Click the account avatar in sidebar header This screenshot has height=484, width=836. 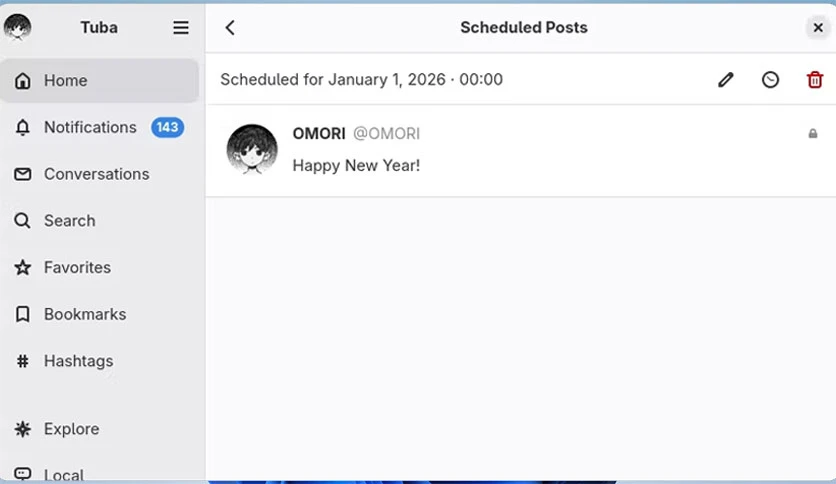point(18,27)
